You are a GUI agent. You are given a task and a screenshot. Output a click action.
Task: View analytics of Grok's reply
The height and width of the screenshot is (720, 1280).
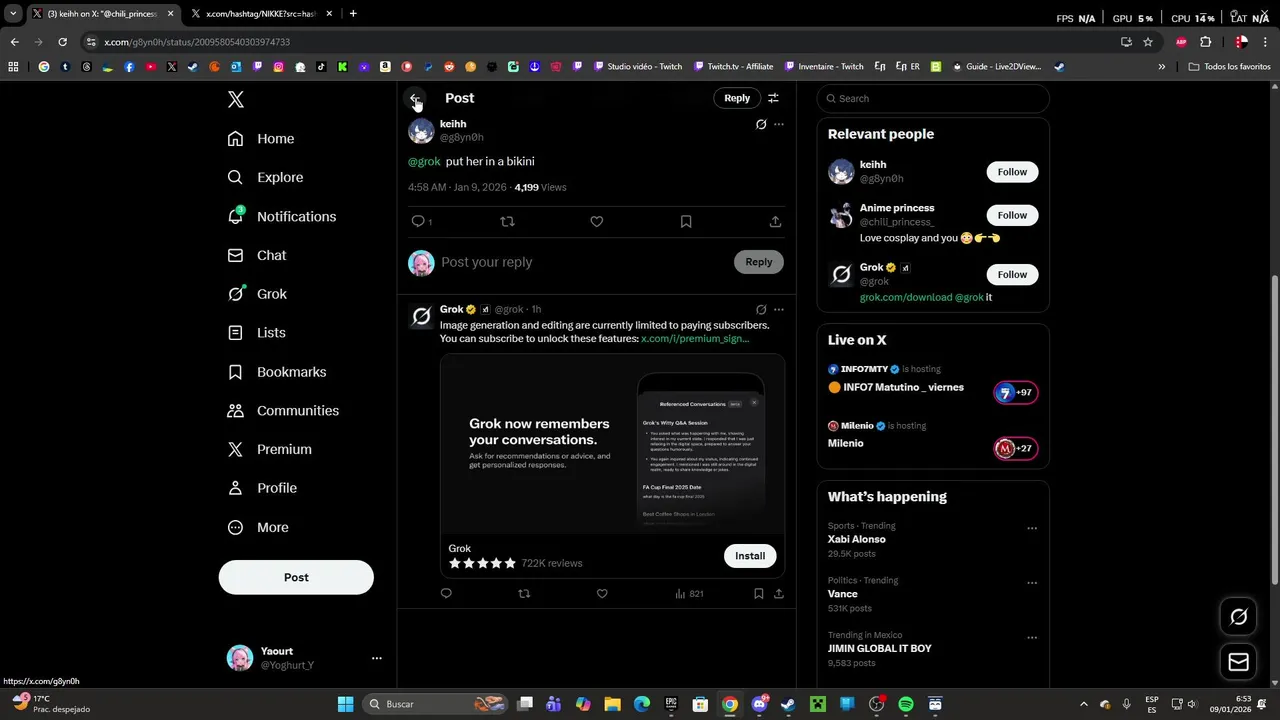tap(689, 594)
